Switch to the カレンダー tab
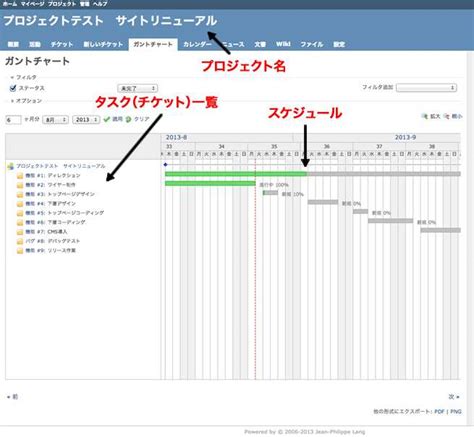This screenshot has height=437, width=474. pos(197,44)
